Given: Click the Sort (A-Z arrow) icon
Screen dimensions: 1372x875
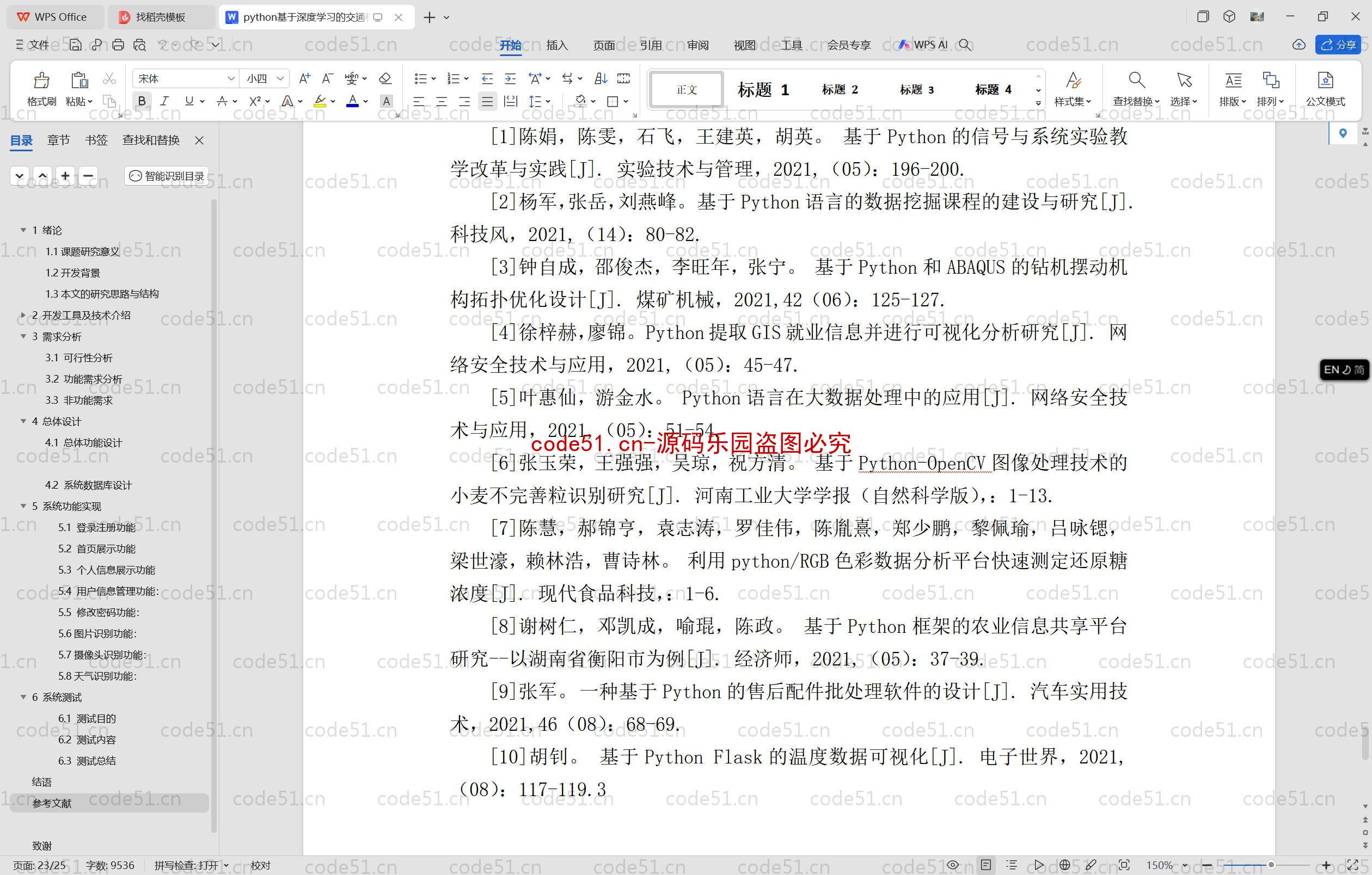Looking at the screenshot, I should [x=601, y=78].
